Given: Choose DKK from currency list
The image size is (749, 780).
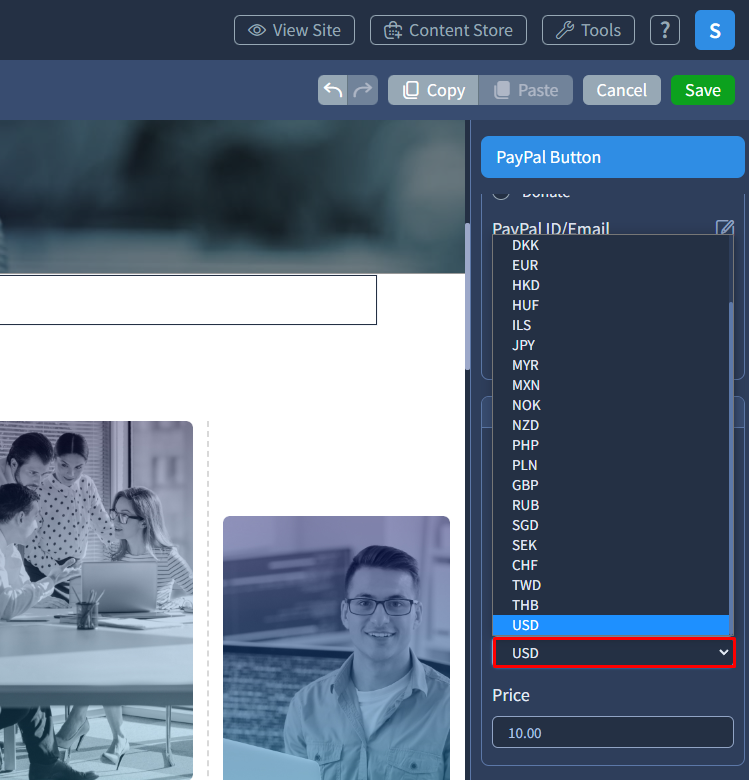Looking at the screenshot, I should point(611,245).
